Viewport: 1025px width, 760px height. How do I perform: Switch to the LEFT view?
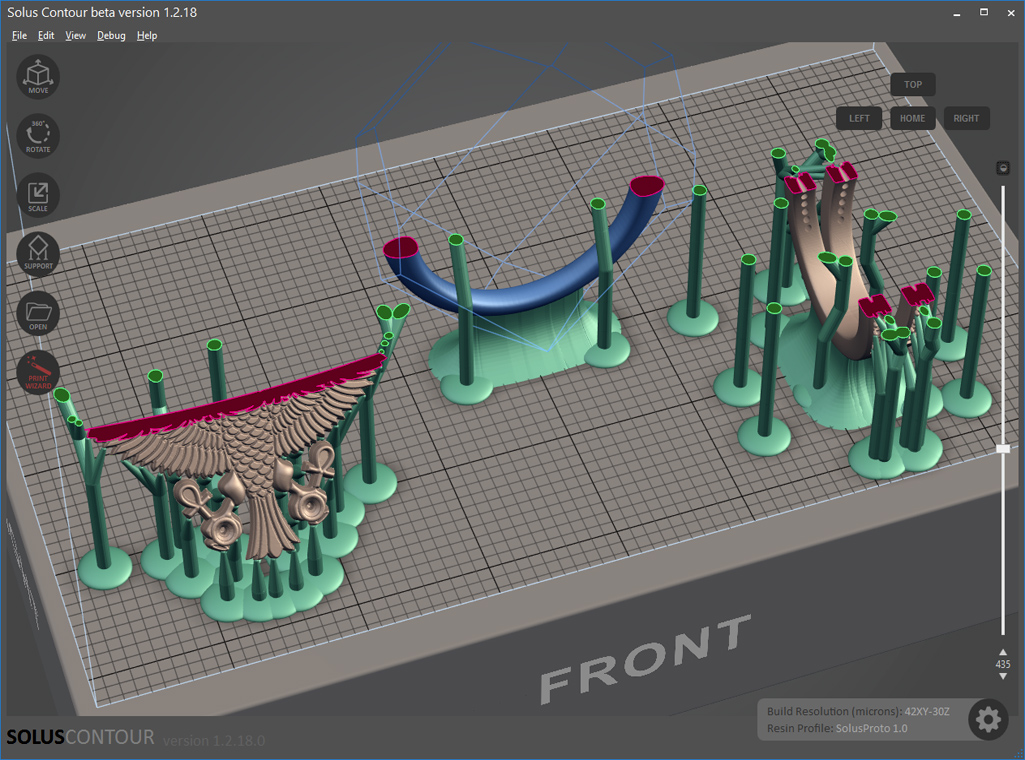859,118
